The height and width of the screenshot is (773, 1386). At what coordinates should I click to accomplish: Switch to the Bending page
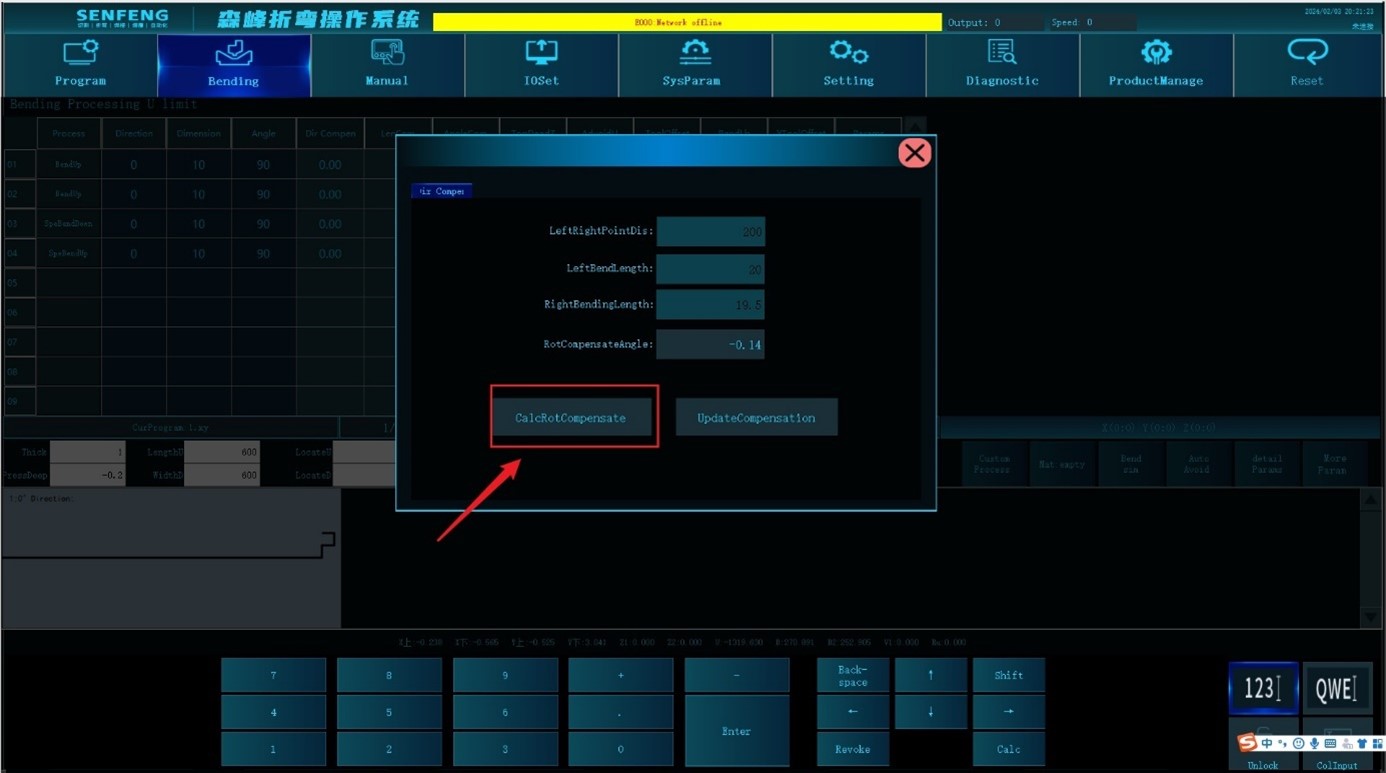coord(233,65)
